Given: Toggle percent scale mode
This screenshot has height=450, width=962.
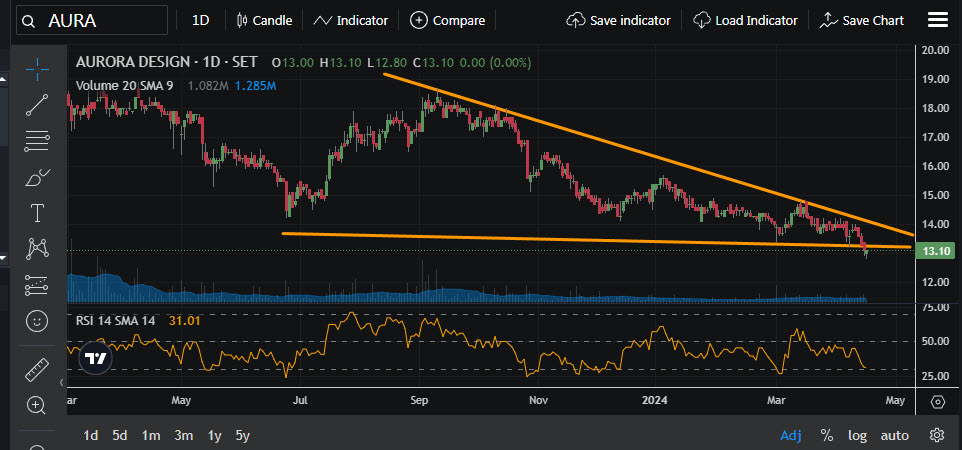Looking at the screenshot, I should 827,435.
